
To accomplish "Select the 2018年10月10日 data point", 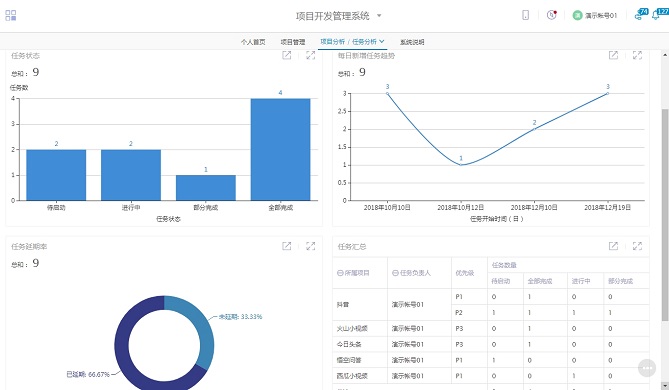I will point(387,93).
